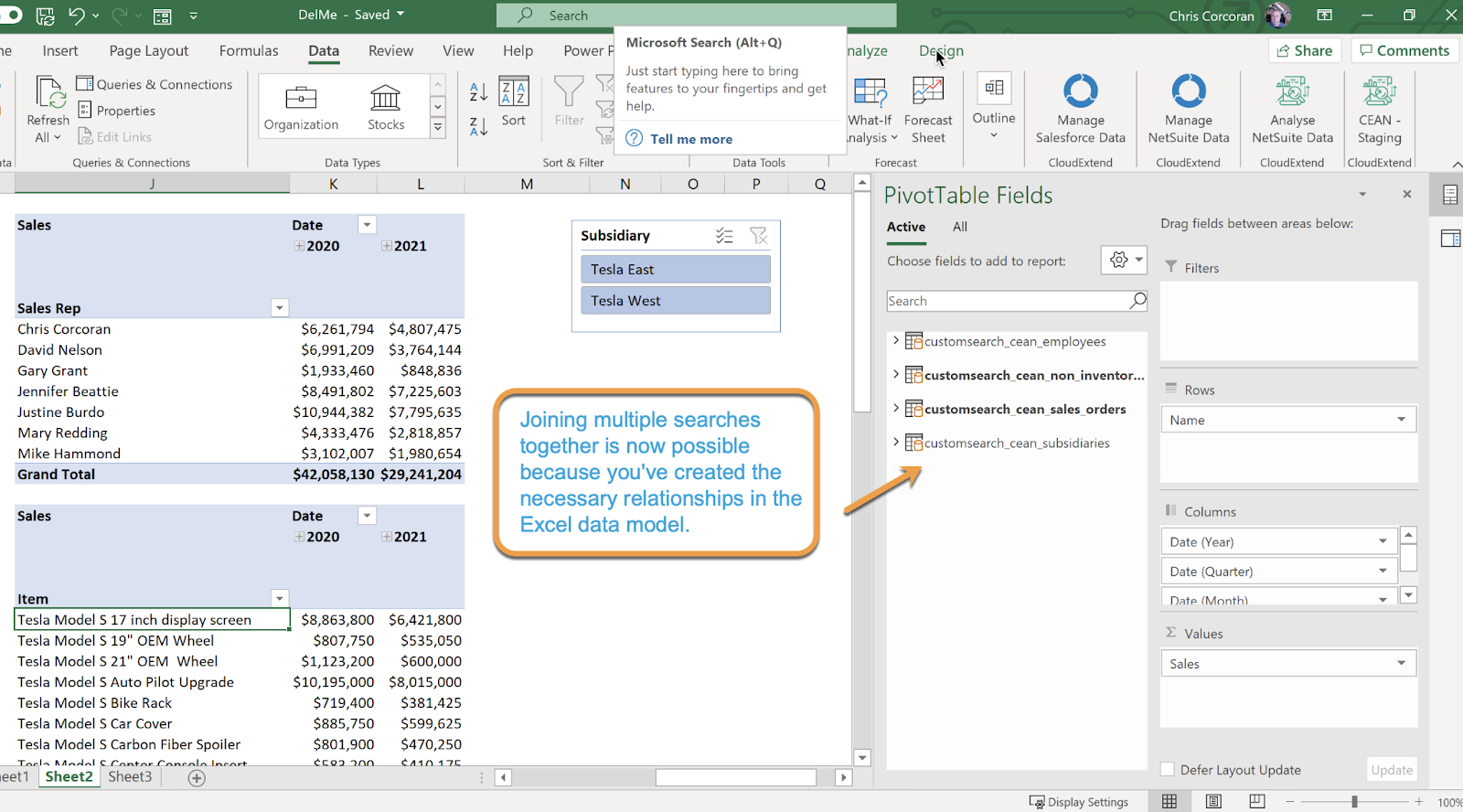This screenshot has width=1463, height=812.
Task: Toggle Tesla West slicer item
Action: [x=676, y=300]
